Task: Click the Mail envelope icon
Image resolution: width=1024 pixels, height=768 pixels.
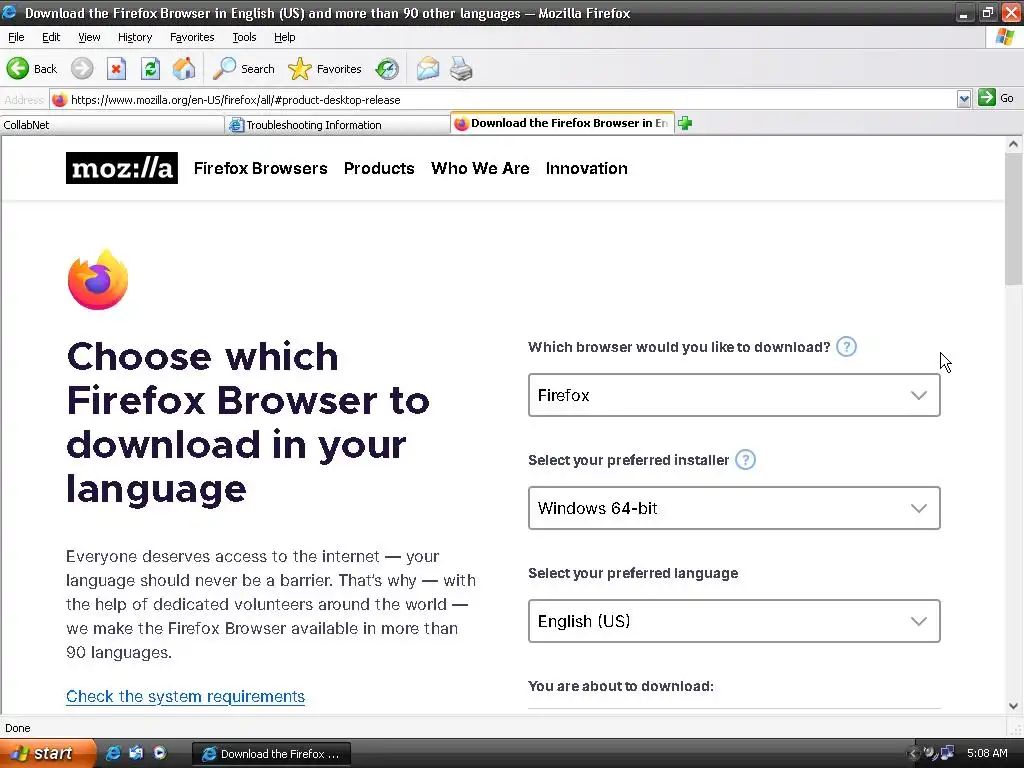Action: (x=428, y=68)
